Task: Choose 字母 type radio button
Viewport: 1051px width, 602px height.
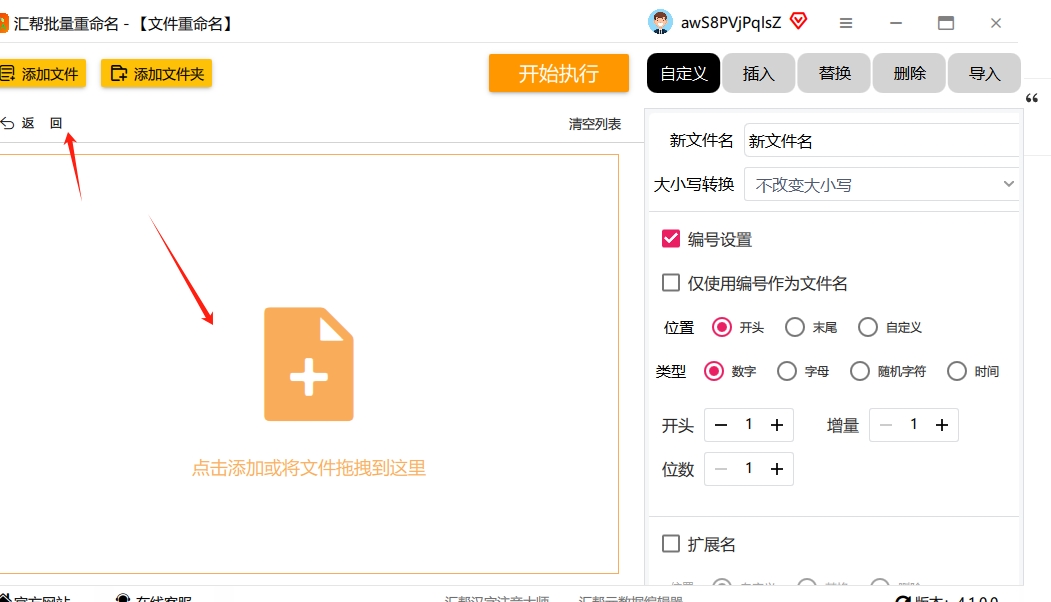Action: 786,371
